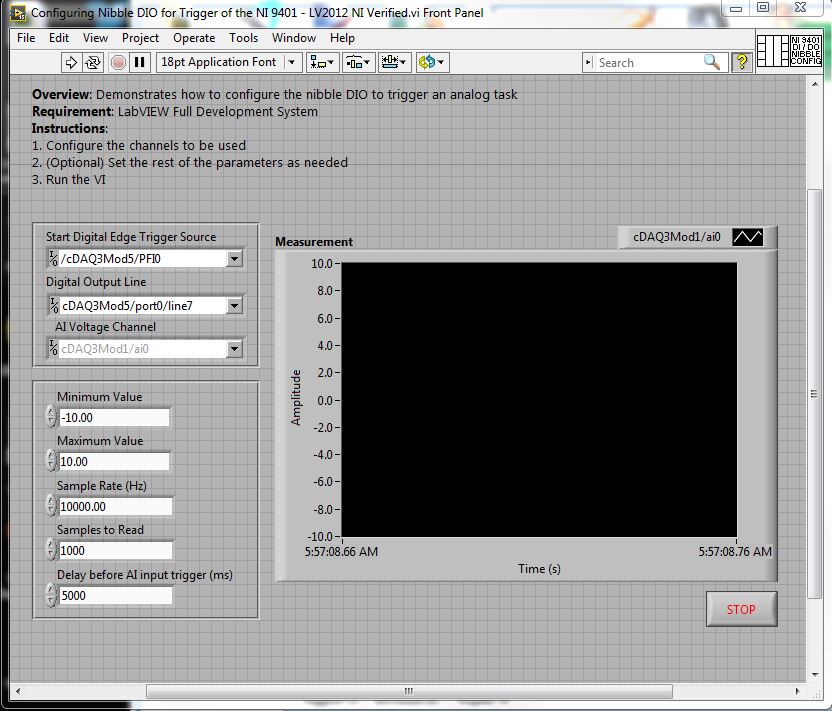The width and height of the screenshot is (832, 711).
Task: Click the Run arrow button
Action: pyautogui.click(x=71, y=62)
